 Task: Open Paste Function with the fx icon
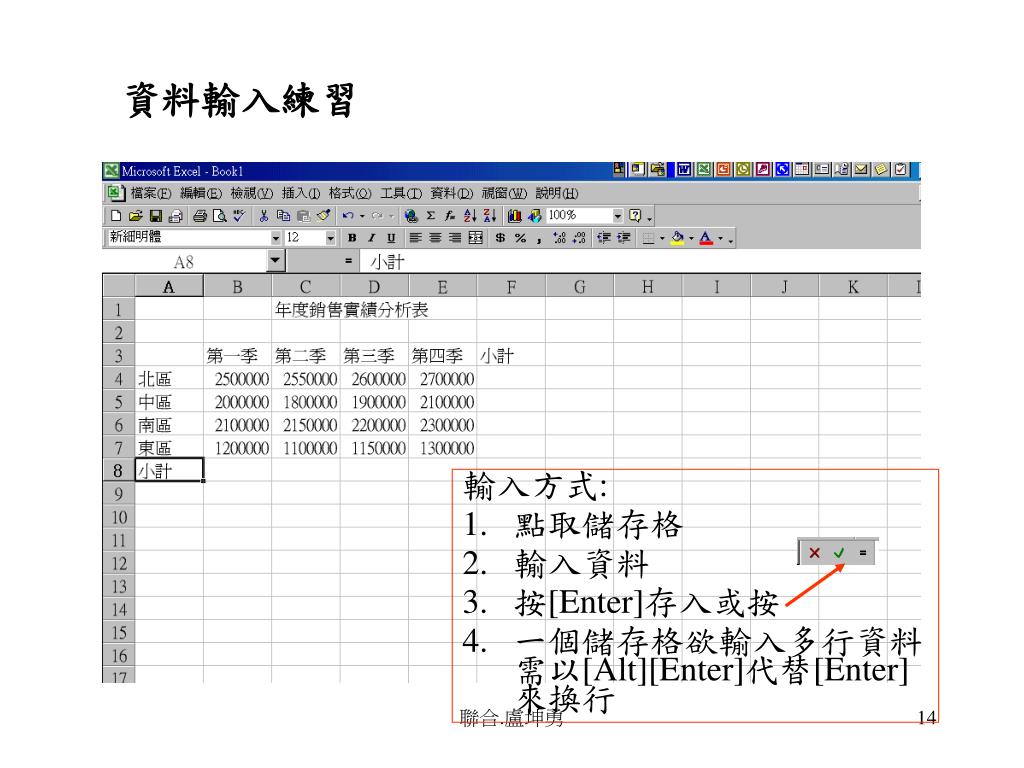[x=450, y=216]
